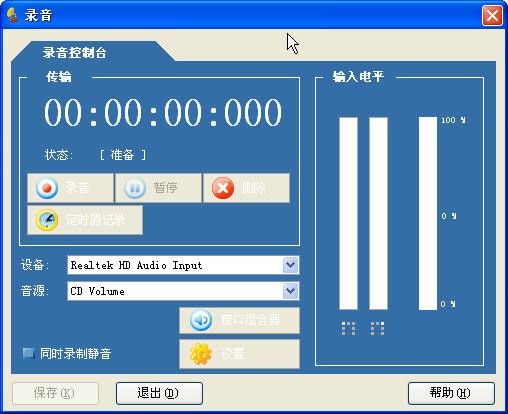
Task: Close the 录音 window
Action: tap(492, 15)
